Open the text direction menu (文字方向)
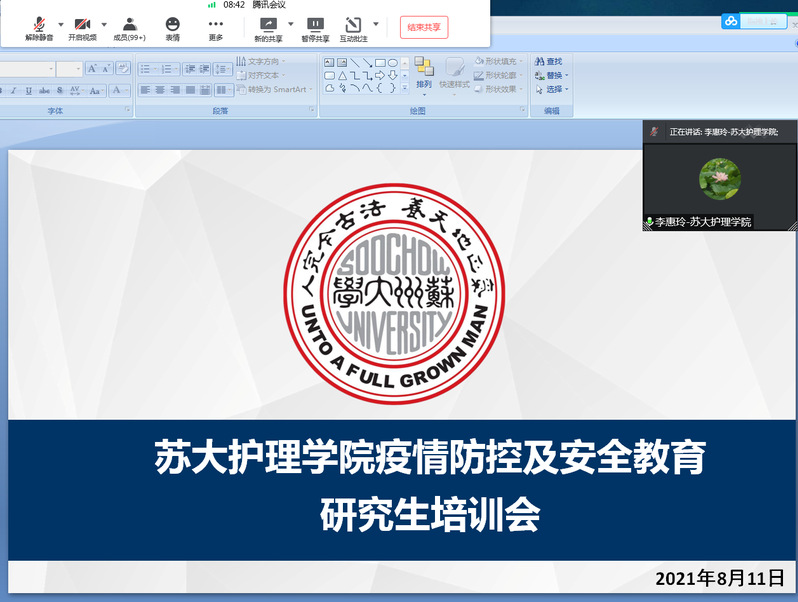The image size is (798, 602). coord(264,62)
